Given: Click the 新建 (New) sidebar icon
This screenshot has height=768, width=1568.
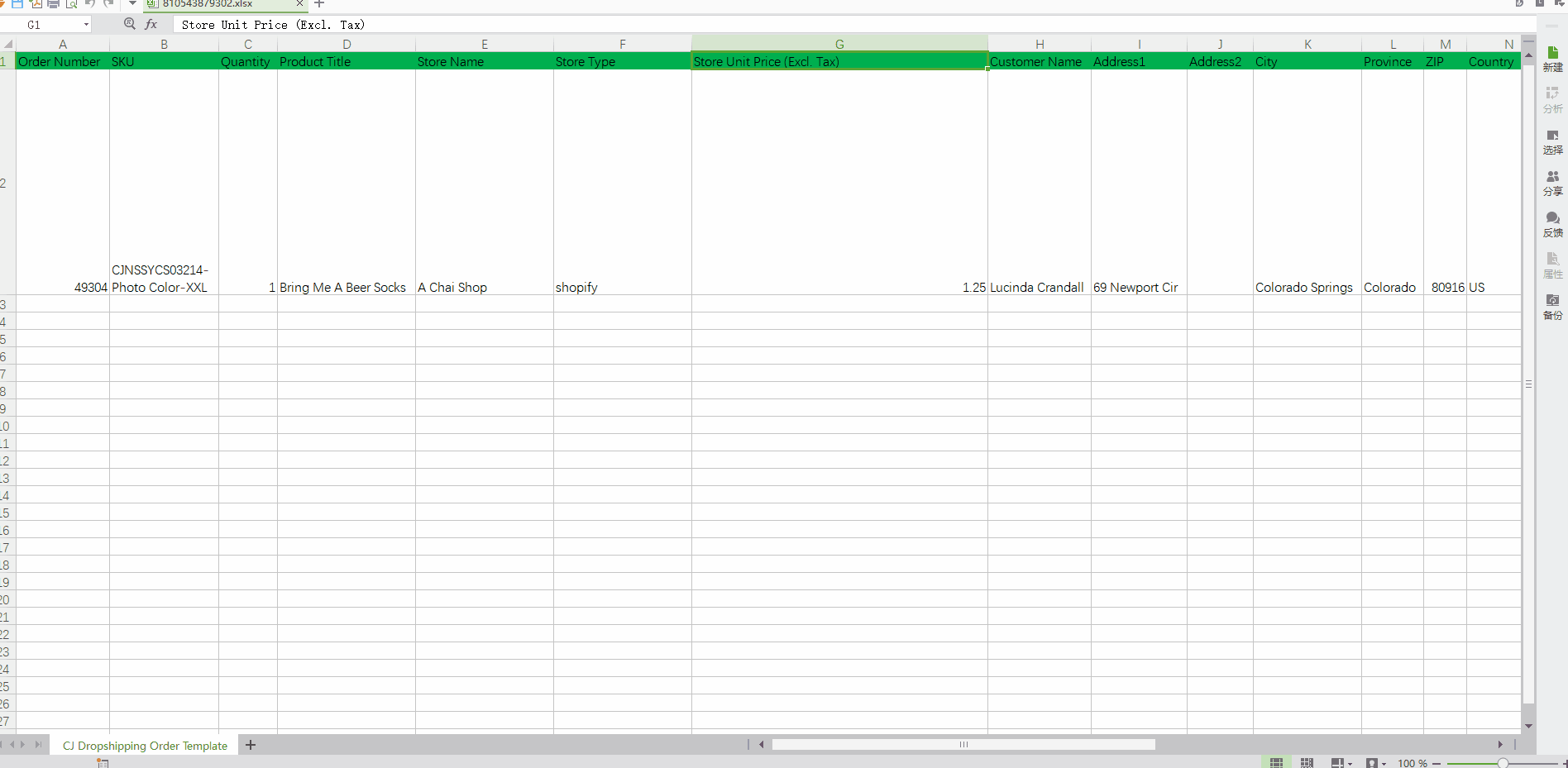Looking at the screenshot, I should tap(1552, 58).
